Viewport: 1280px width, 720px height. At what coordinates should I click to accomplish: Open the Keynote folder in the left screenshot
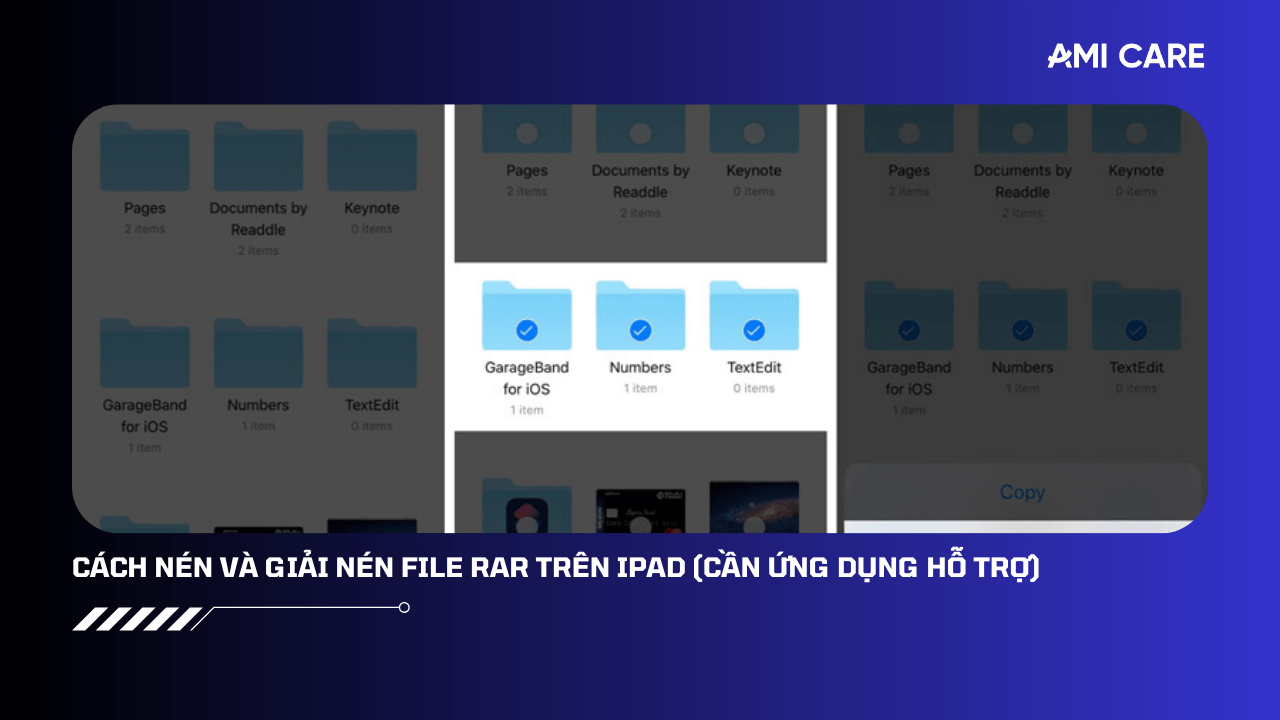372,156
